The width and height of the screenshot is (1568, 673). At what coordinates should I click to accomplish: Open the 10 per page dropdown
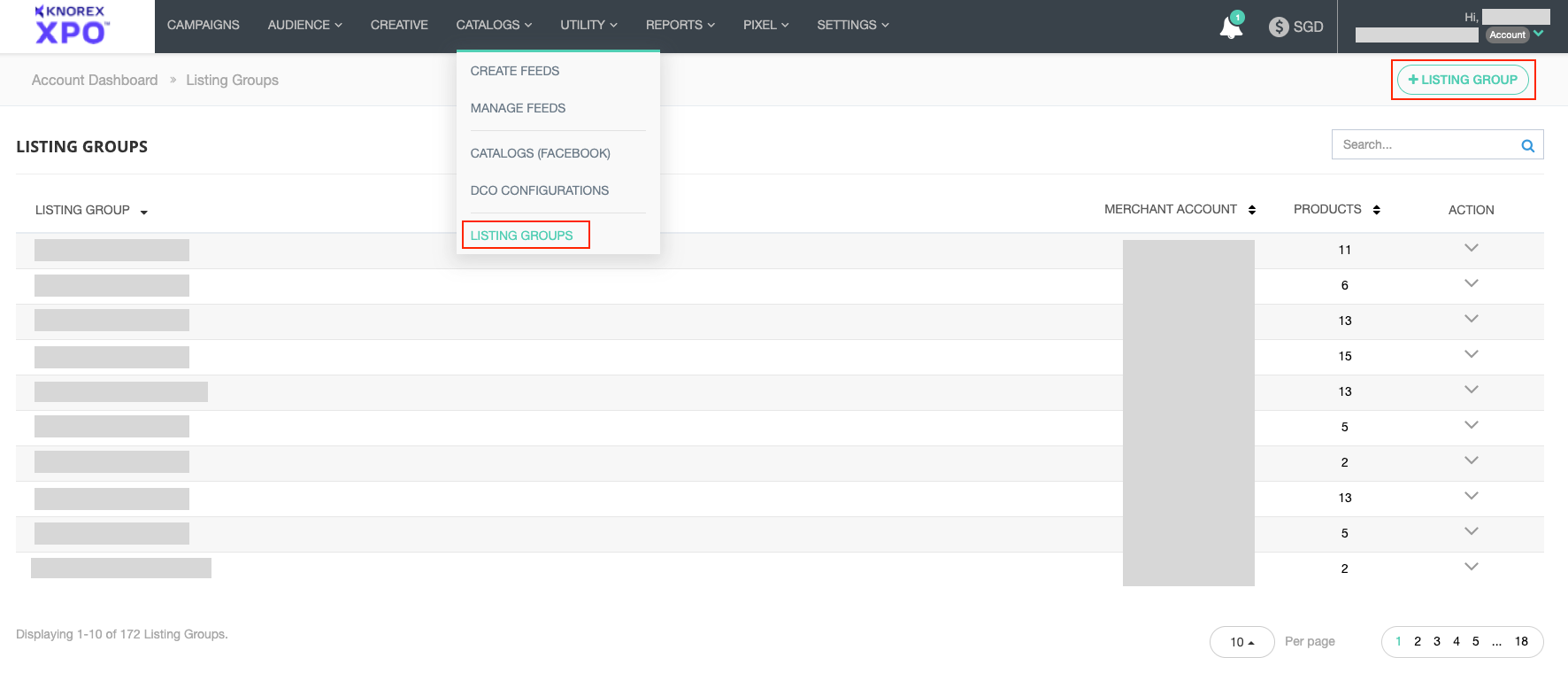(x=1241, y=642)
